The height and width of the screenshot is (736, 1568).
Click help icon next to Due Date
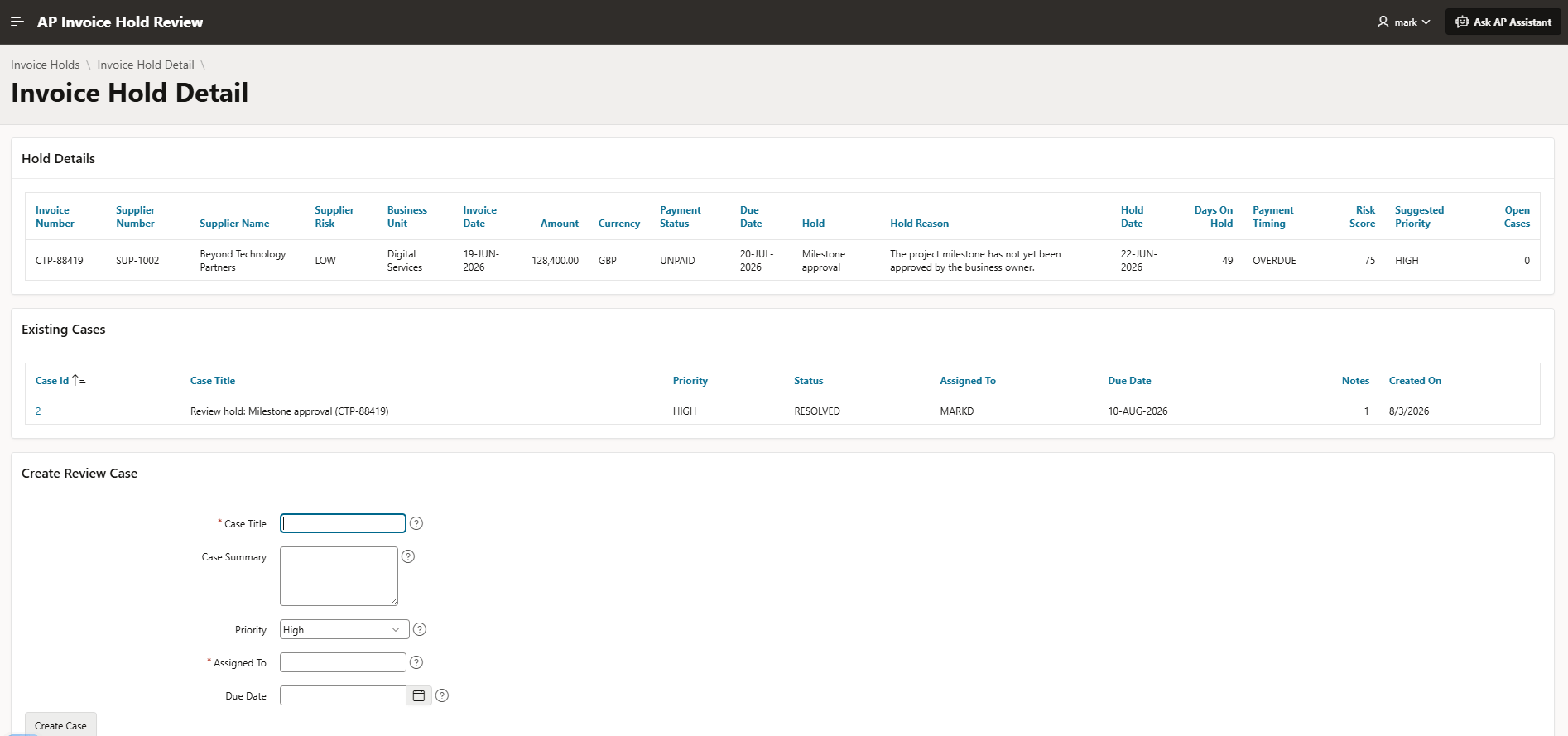[x=442, y=695]
